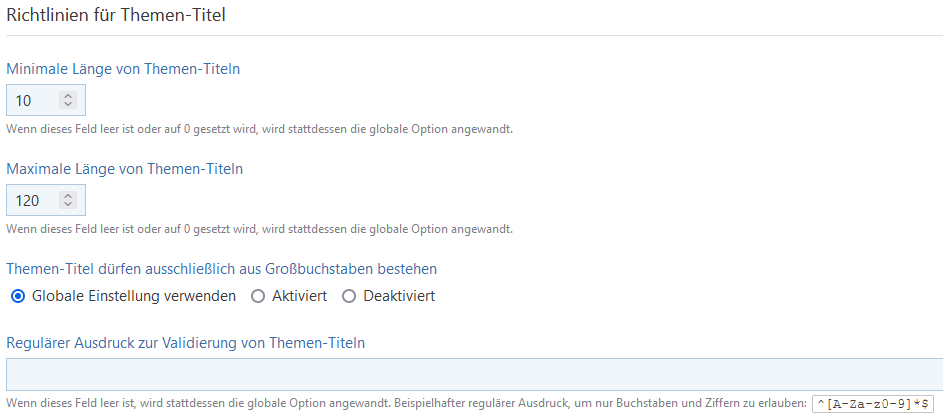The image size is (943, 419).
Task: Click the "Regulärer Ausdruck zur Validierung" label
Action: click(x=185, y=343)
